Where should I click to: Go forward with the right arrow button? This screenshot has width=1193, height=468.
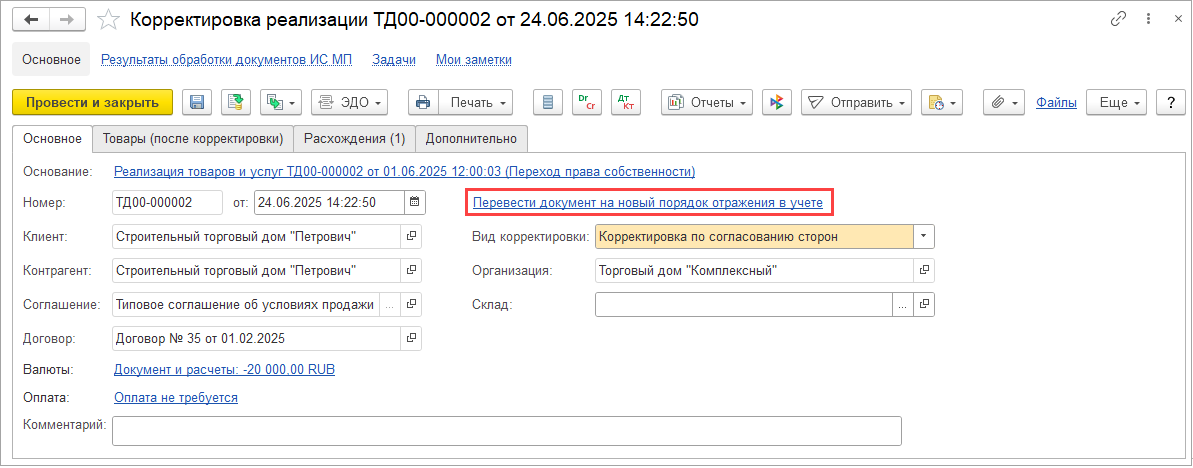point(67,21)
